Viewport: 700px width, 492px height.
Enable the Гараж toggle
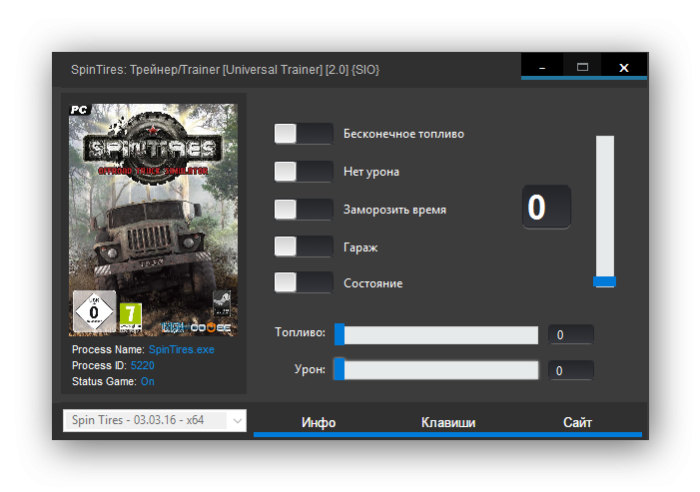coord(304,246)
